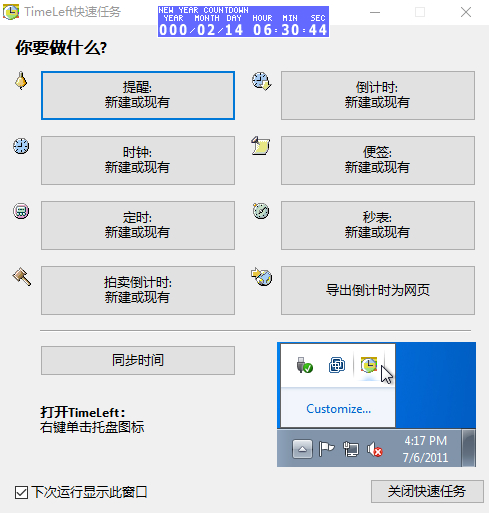Open the 提醒 新建或现有 button
489x513 pixels.
tap(138, 95)
